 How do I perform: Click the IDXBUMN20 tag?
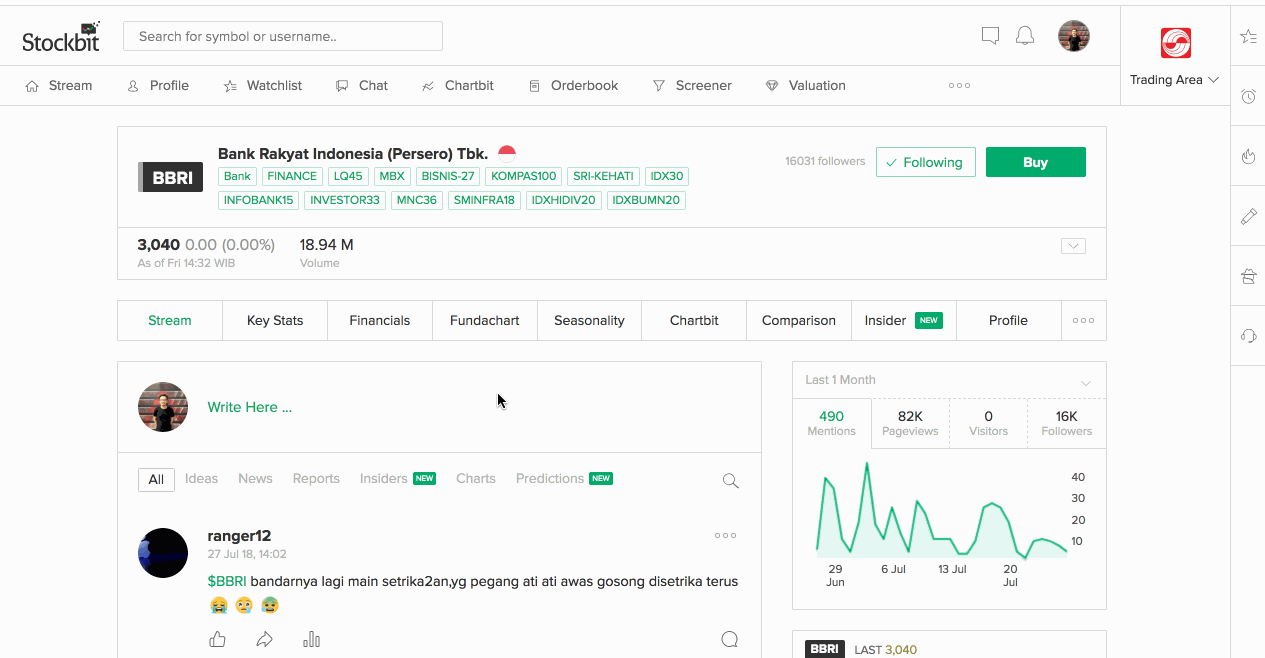(x=646, y=200)
